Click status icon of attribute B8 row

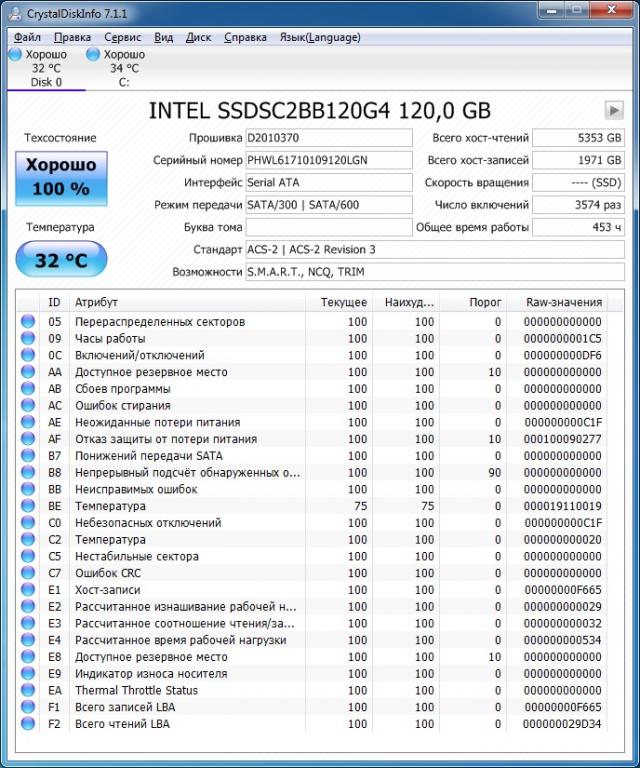point(28,472)
